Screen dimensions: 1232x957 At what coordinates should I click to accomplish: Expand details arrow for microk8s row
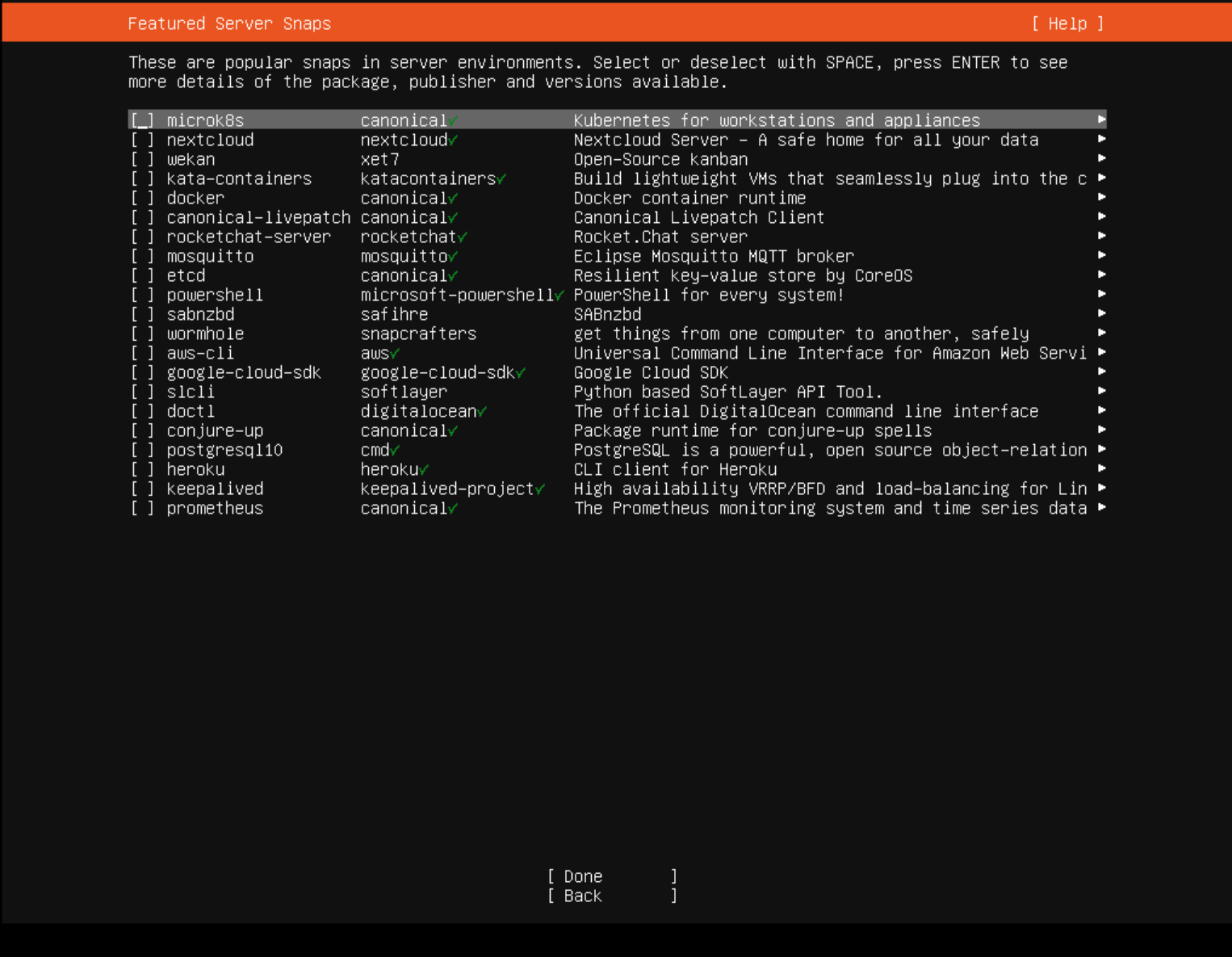pos(1101,120)
